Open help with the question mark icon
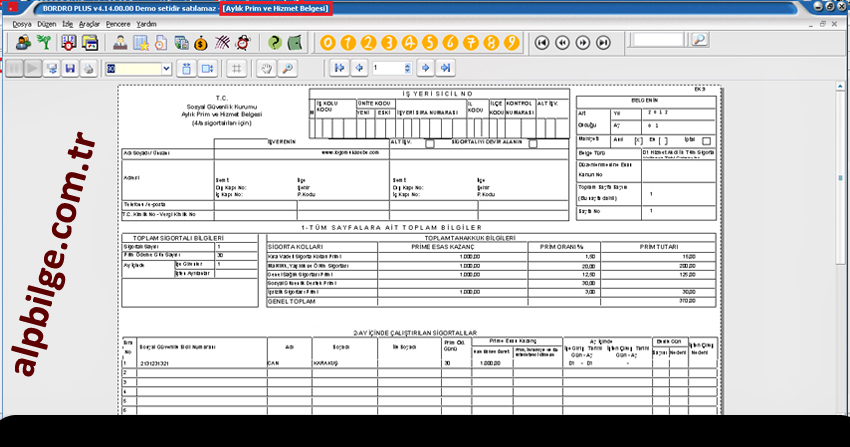The image size is (850, 447). [x=274, y=43]
